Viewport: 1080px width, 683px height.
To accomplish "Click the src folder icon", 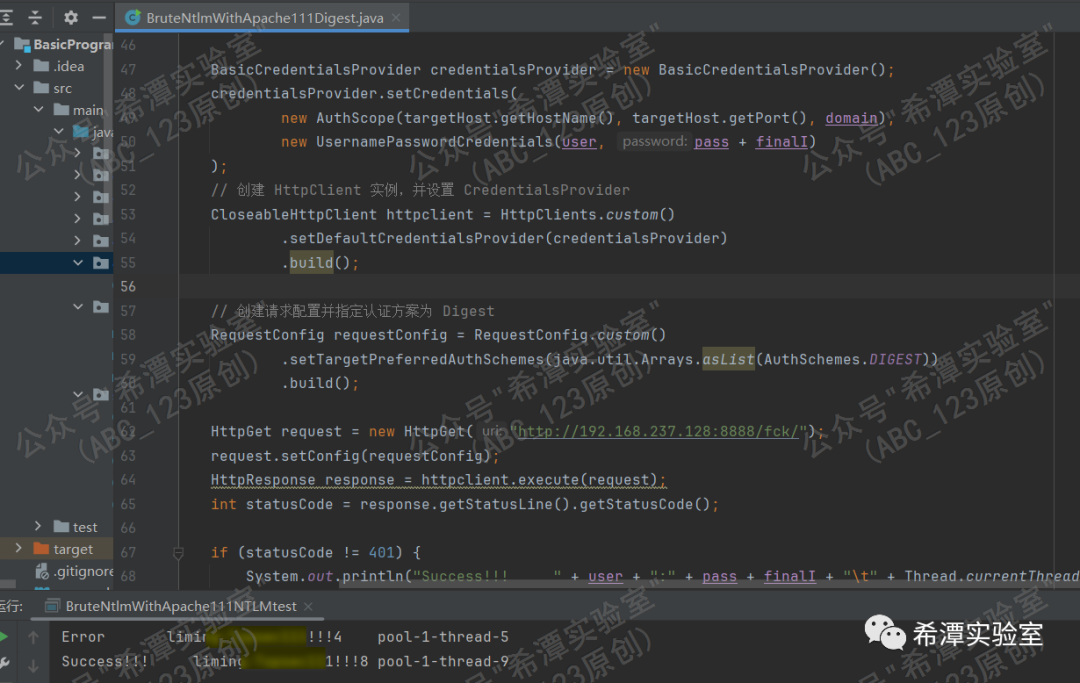I will coord(41,88).
